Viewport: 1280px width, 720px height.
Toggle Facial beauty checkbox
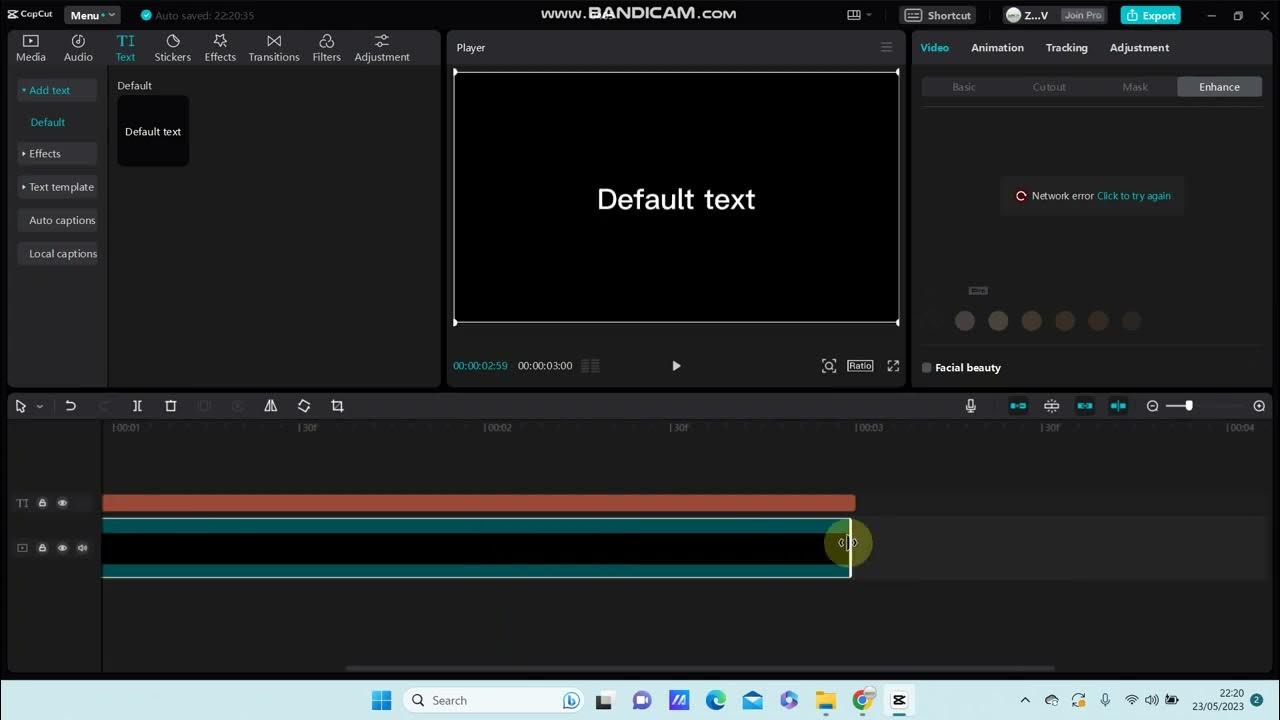[926, 368]
